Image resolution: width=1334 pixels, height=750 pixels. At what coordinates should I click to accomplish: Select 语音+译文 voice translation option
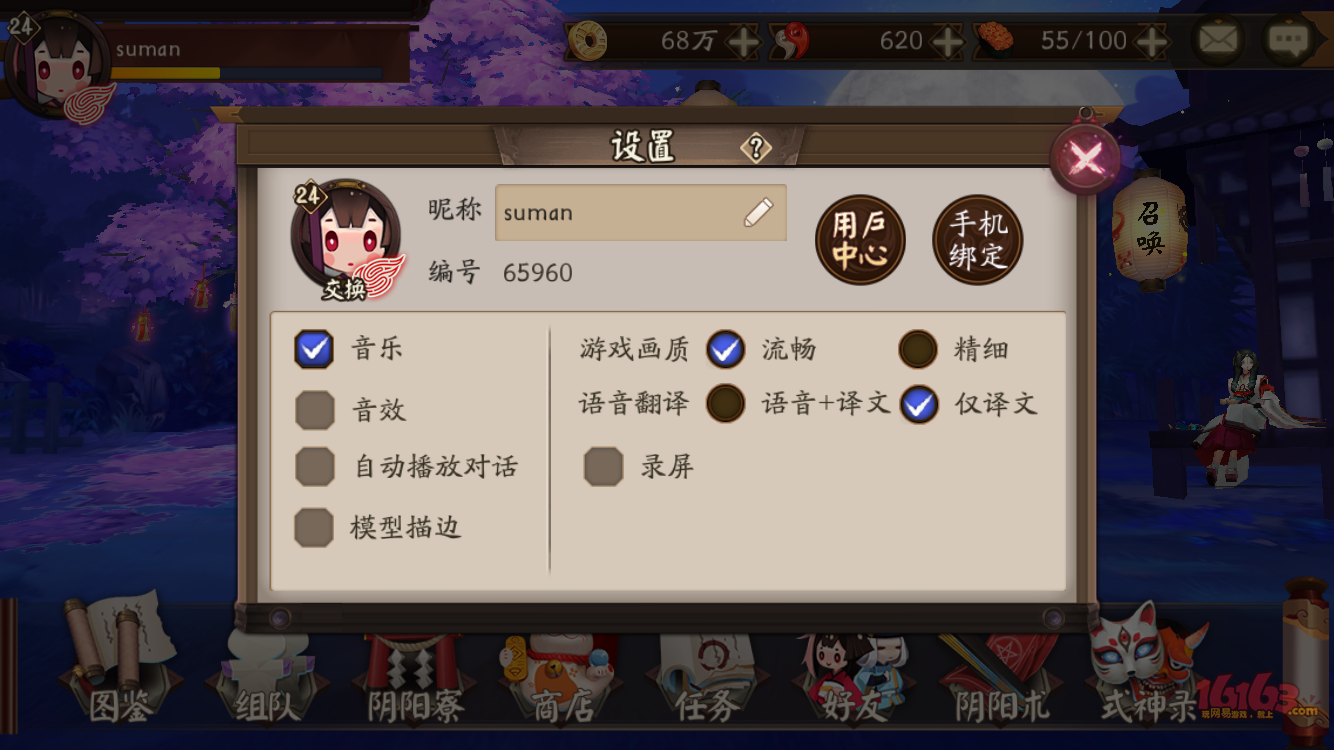[x=725, y=404]
